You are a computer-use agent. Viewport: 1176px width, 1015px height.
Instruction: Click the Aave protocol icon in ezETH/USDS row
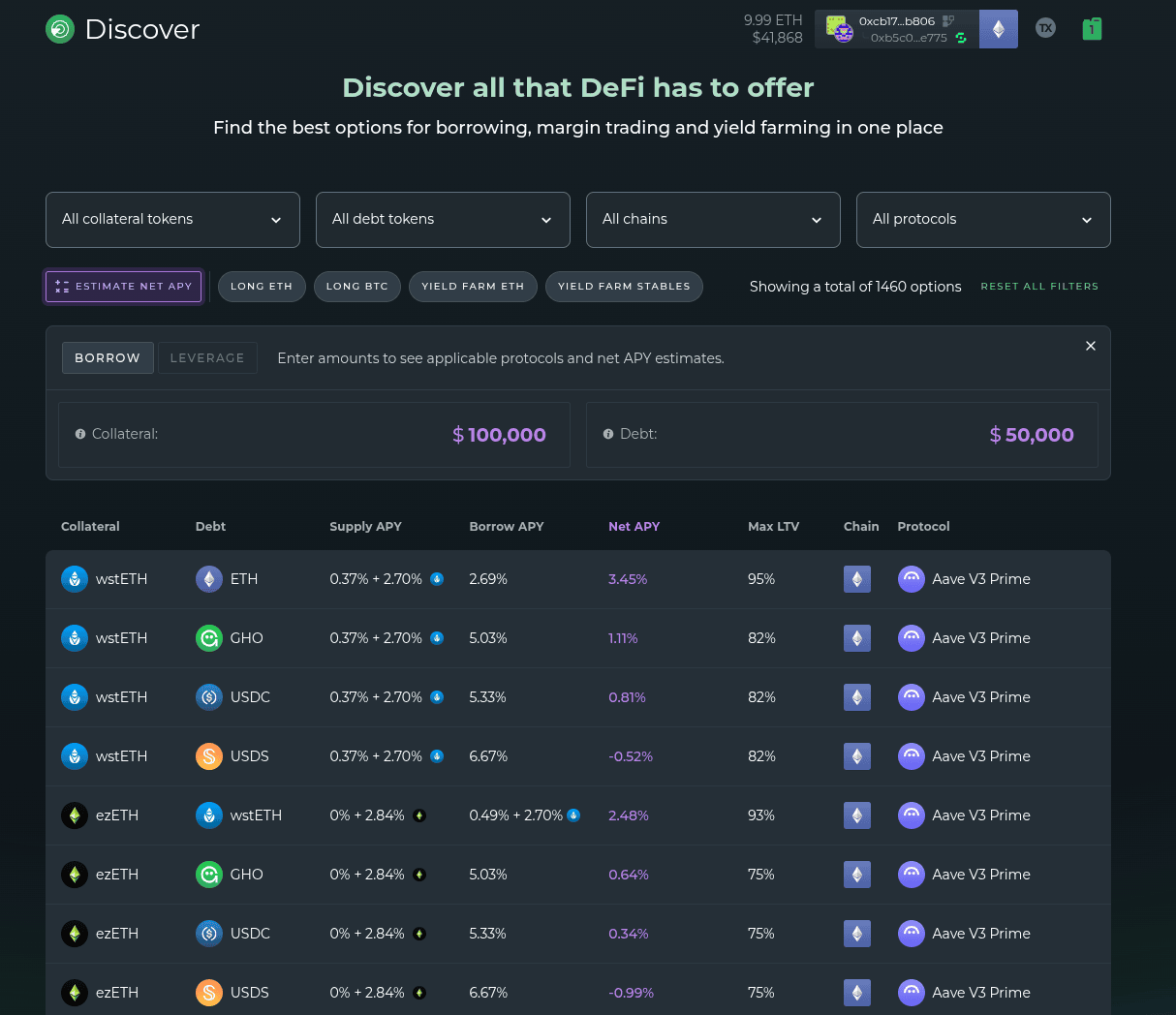[912, 993]
